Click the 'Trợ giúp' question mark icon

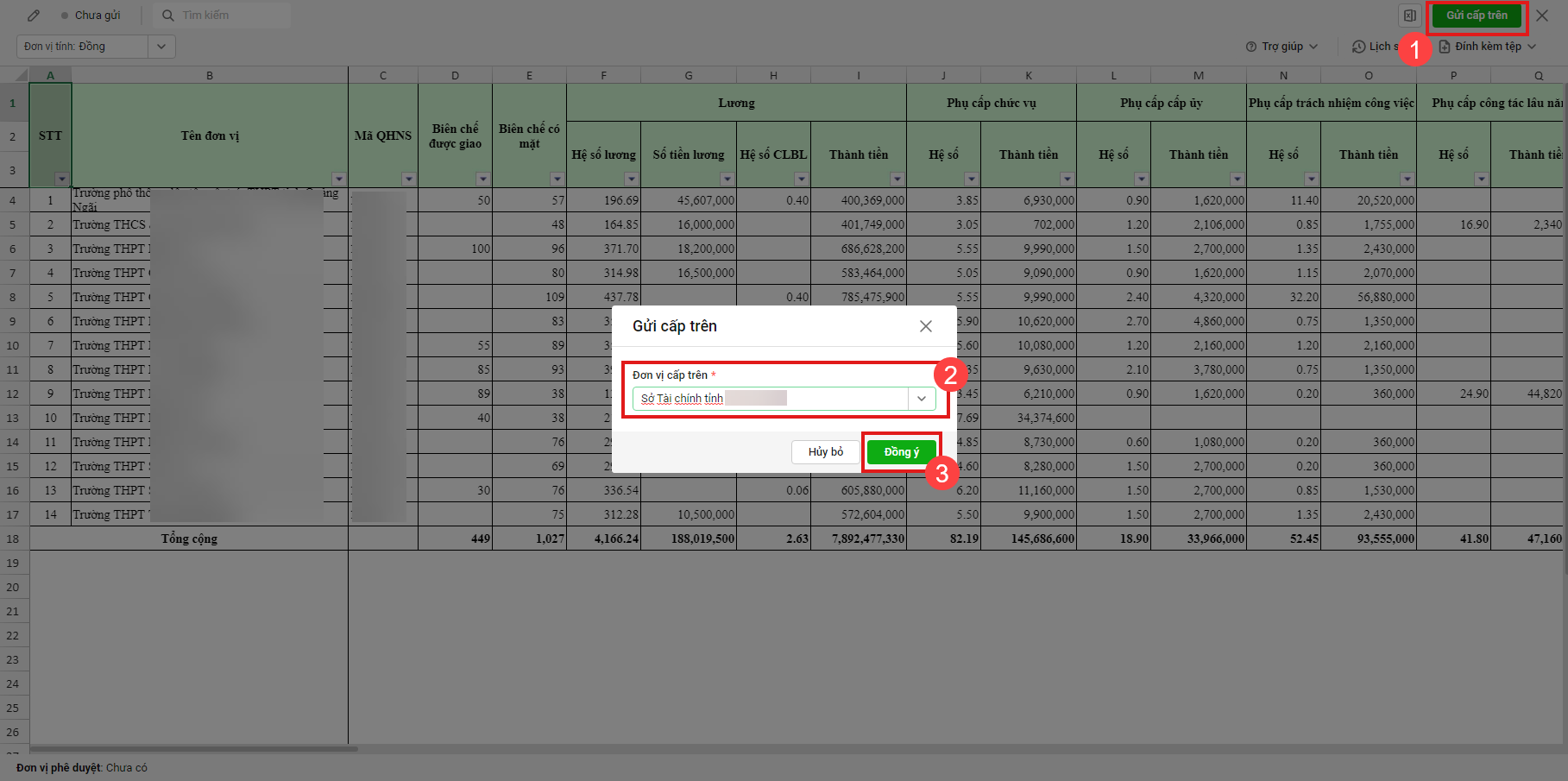[1251, 47]
